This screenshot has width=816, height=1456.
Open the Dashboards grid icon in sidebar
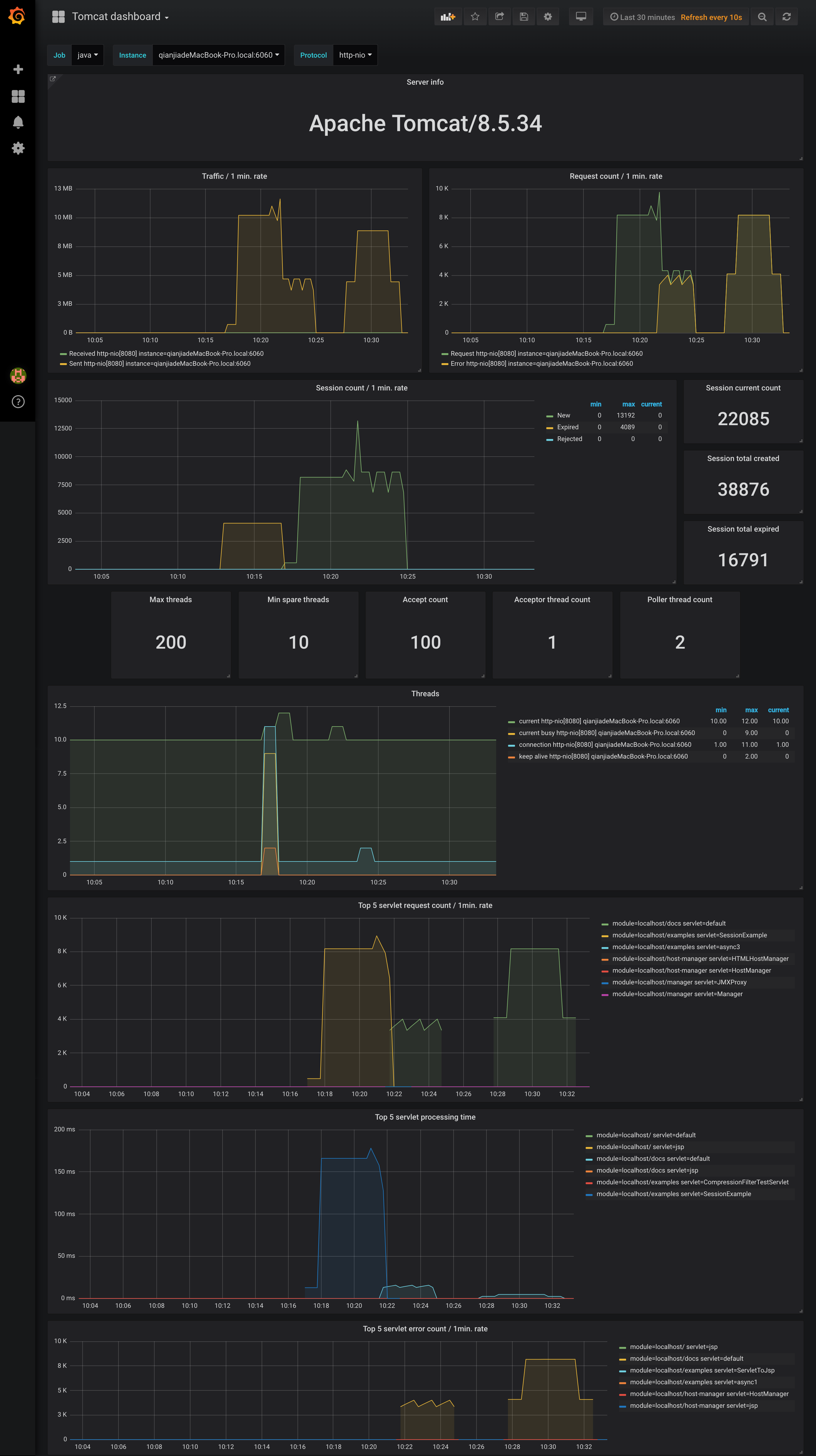pos(18,97)
